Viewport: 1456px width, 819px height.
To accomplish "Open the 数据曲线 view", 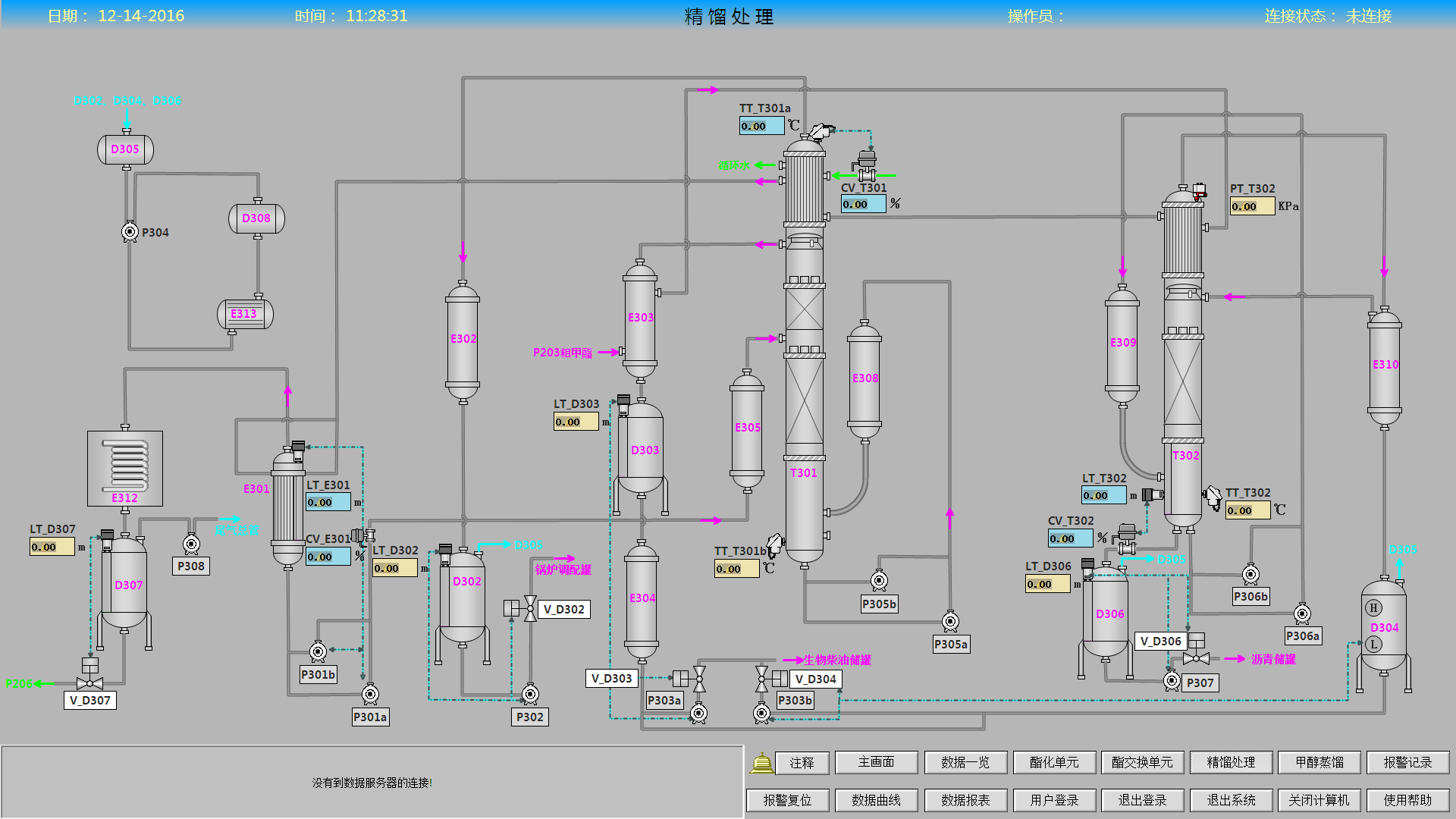I will pos(876,800).
